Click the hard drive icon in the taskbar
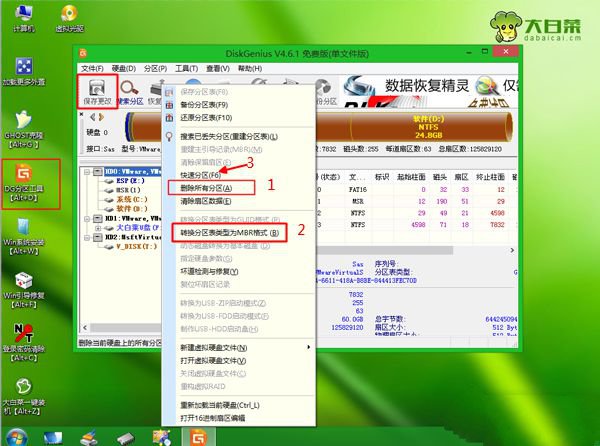The width and height of the screenshot is (600, 446). pos(126,438)
